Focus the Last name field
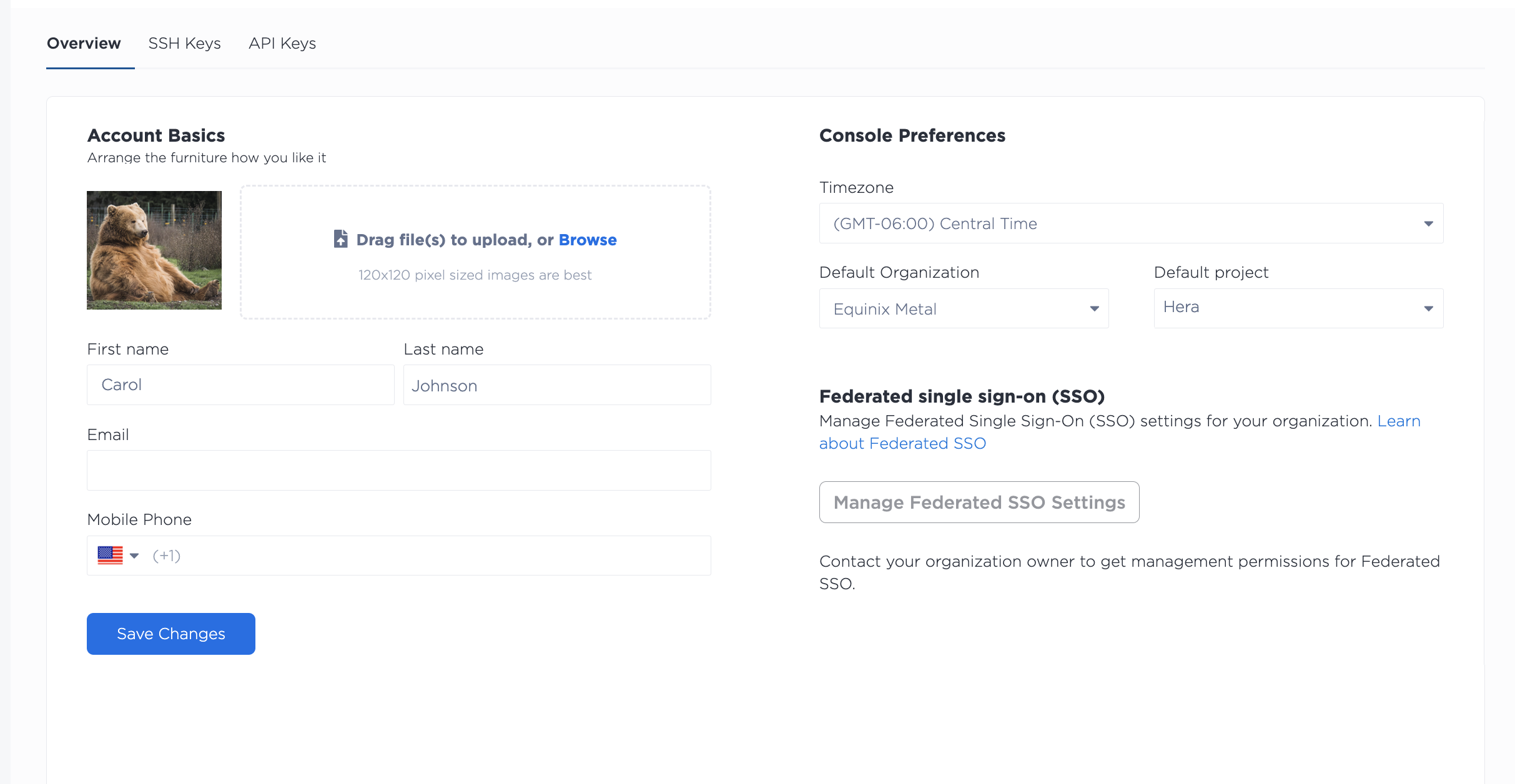The width and height of the screenshot is (1515, 784). [557, 385]
